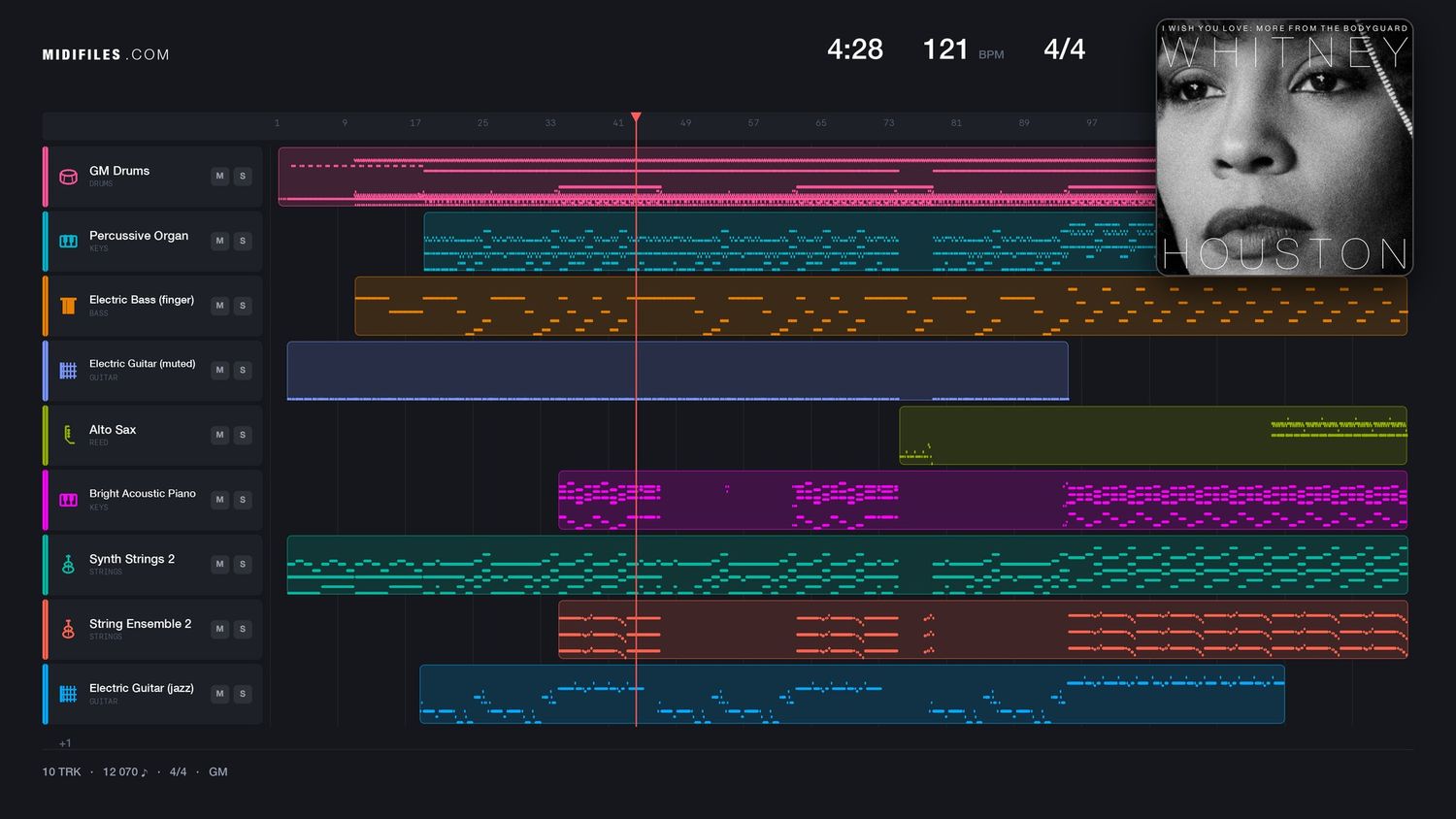Click the Electric Guitar (jazz) icon
The height and width of the screenshot is (819, 1456).
point(68,694)
